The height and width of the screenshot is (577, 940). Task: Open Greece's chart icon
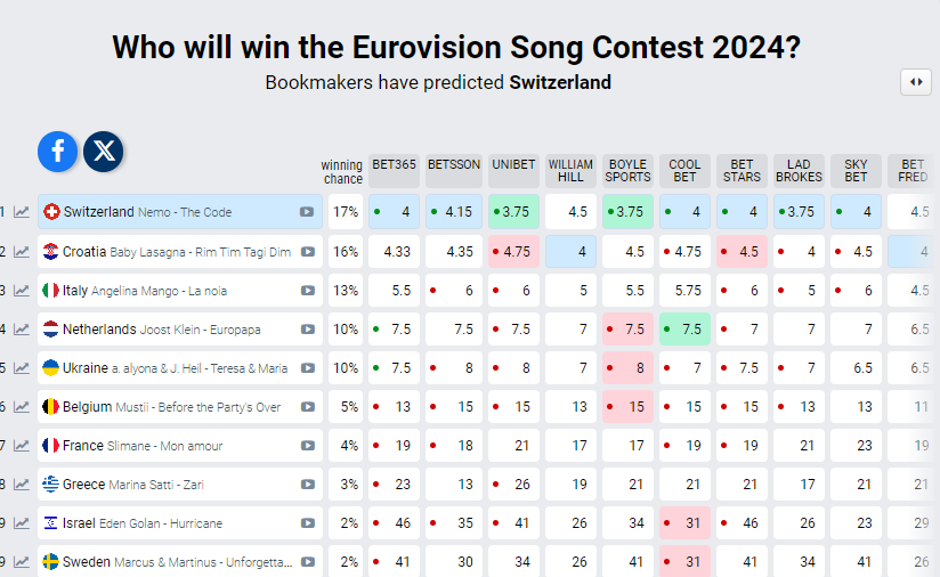coord(22,485)
